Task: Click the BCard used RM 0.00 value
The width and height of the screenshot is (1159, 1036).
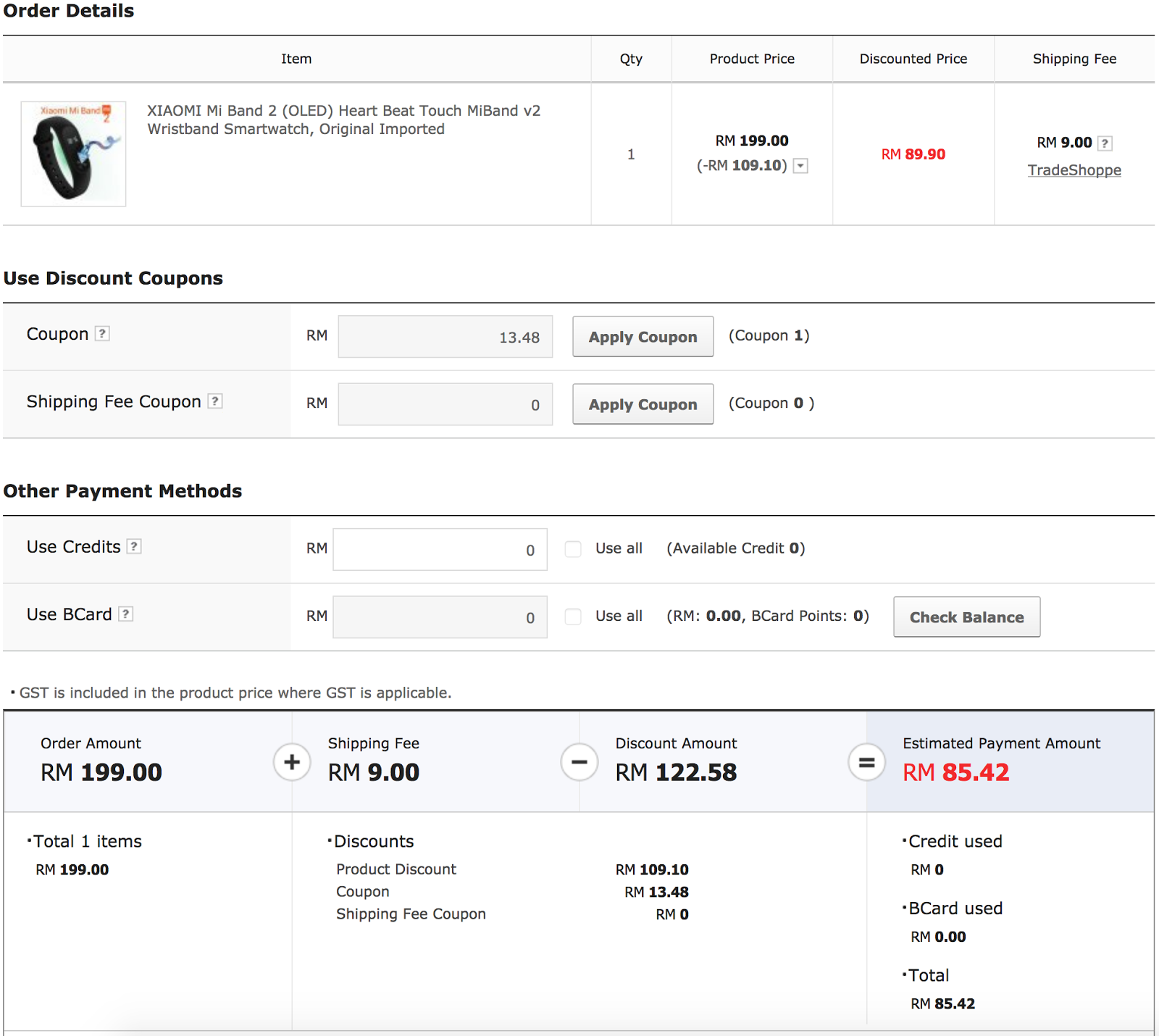Action: [938, 937]
